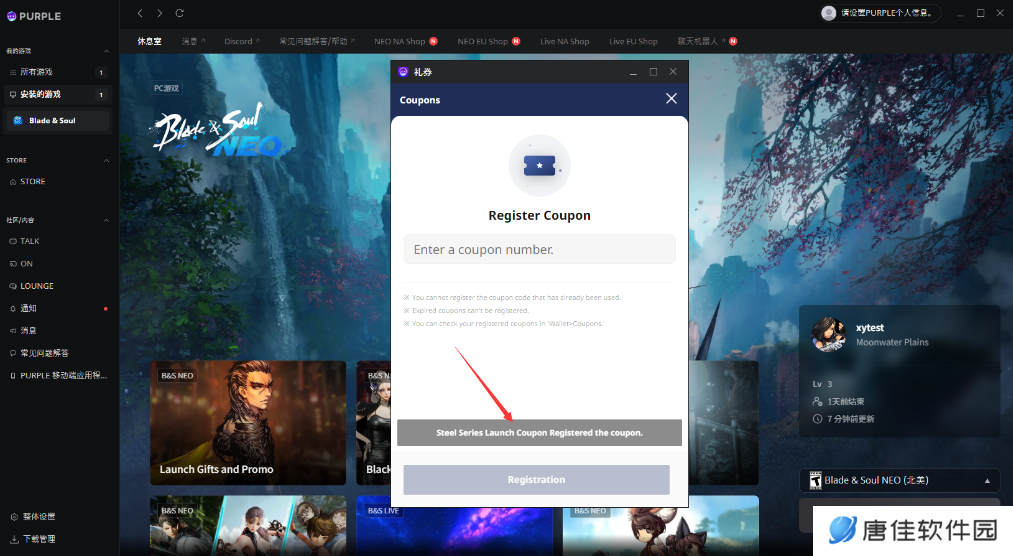Go back with the left arrow icon
This screenshot has height=556, width=1013.
[x=140, y=13]
